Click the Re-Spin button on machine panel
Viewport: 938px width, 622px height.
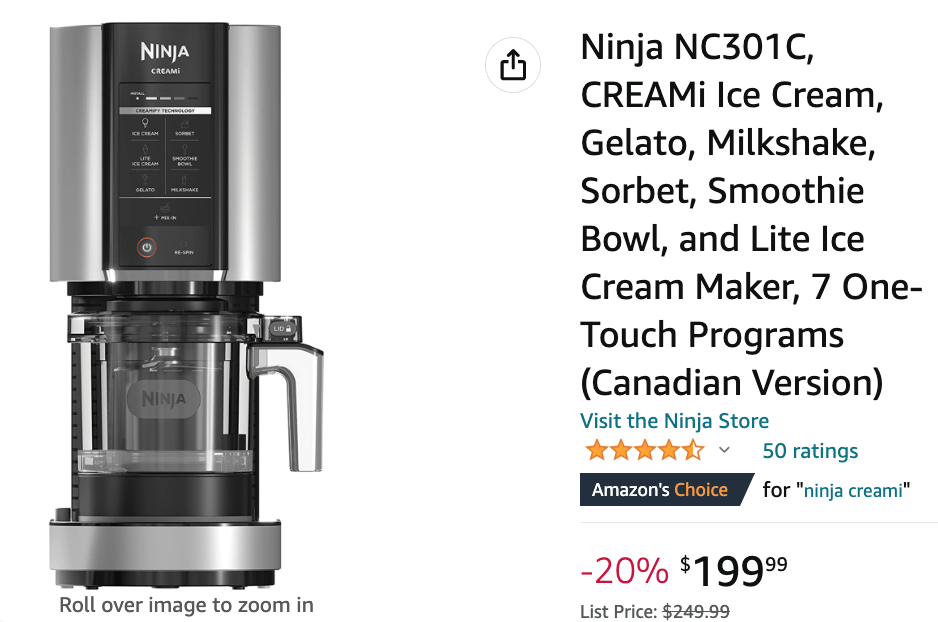coord(184,248)
